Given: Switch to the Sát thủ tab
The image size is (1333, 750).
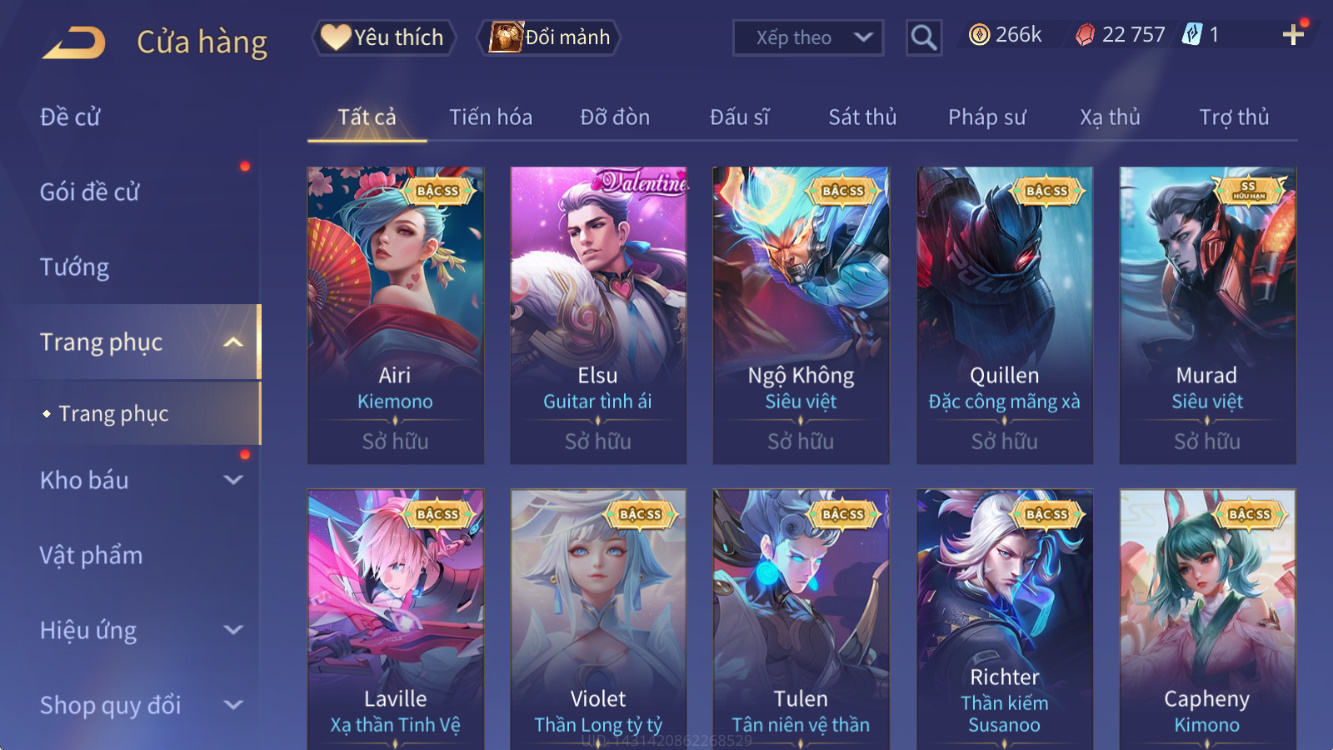Looking at the screenshot, I should point(862,117).
